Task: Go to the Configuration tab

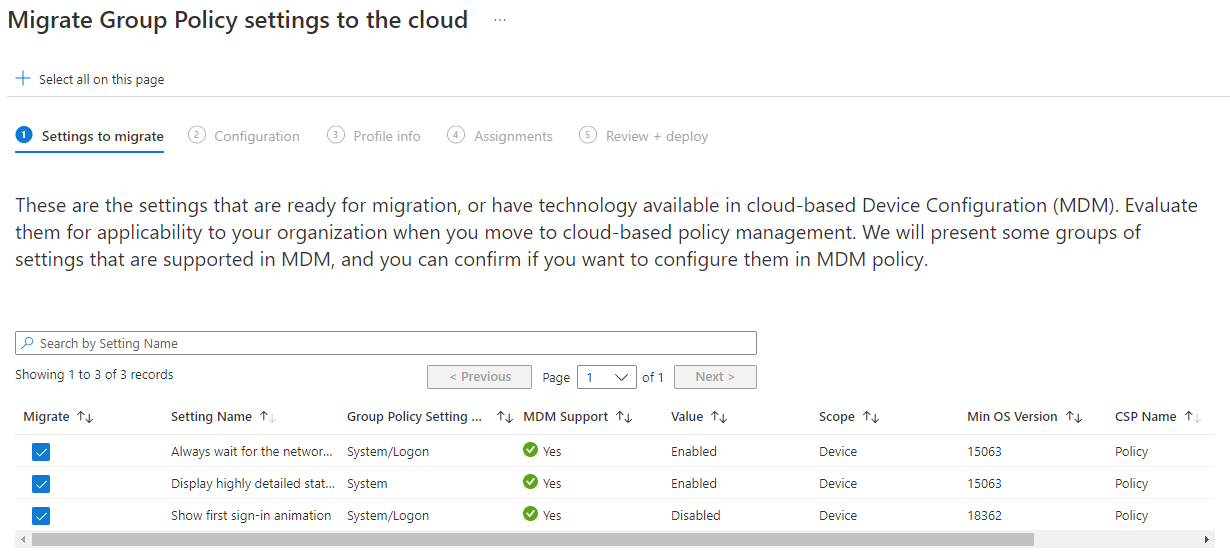Action: click(x=244, y=136)
